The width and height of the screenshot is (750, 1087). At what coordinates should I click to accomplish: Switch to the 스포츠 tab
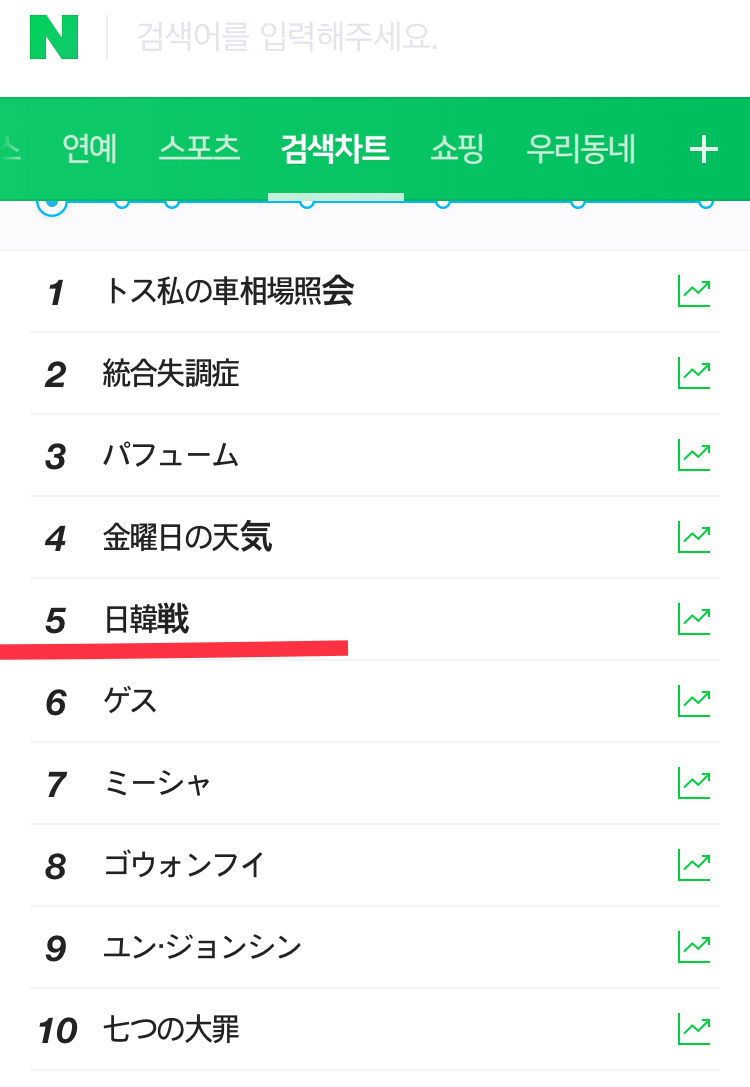199,149
